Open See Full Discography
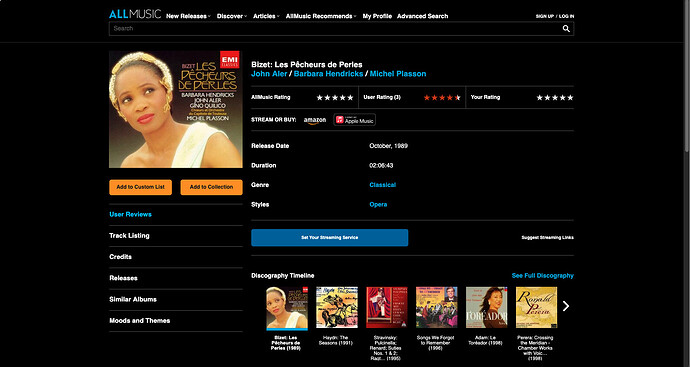 pyautogui.click(x=543, y=276)
